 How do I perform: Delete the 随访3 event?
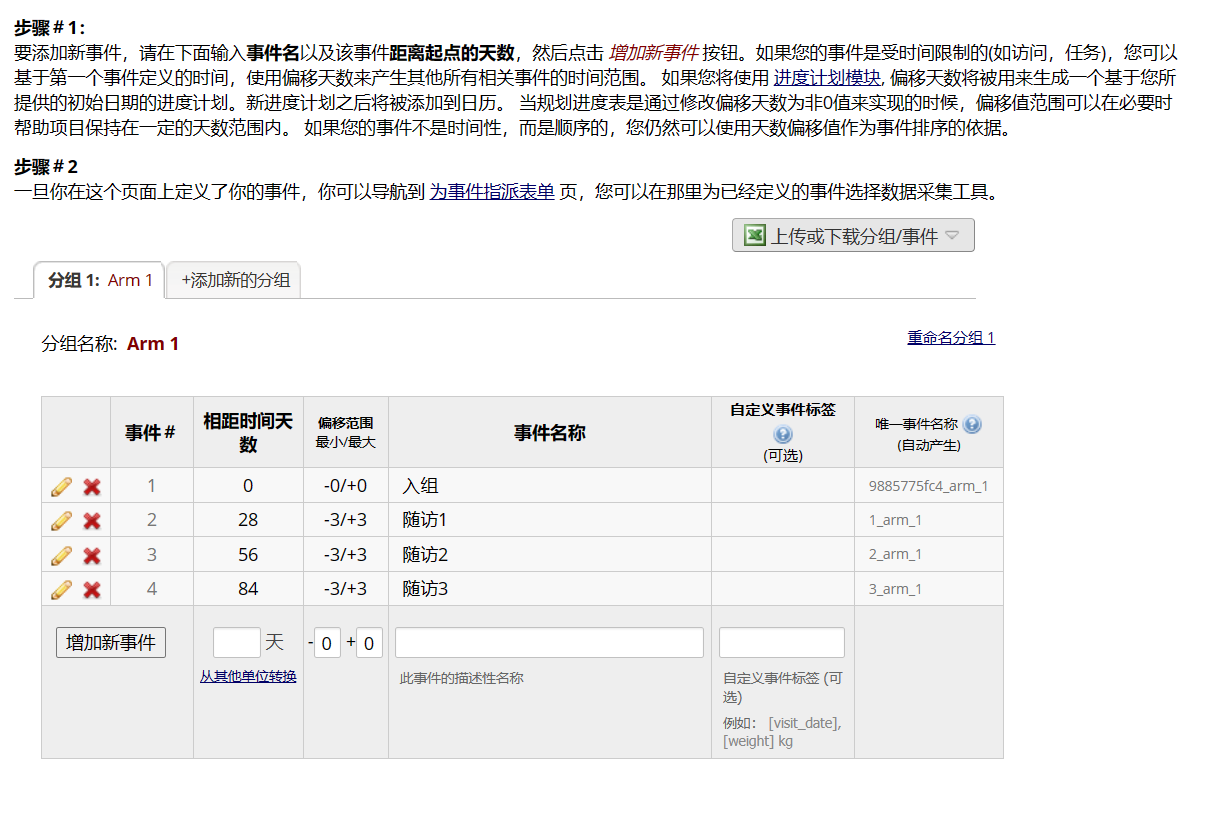point(90,589)
